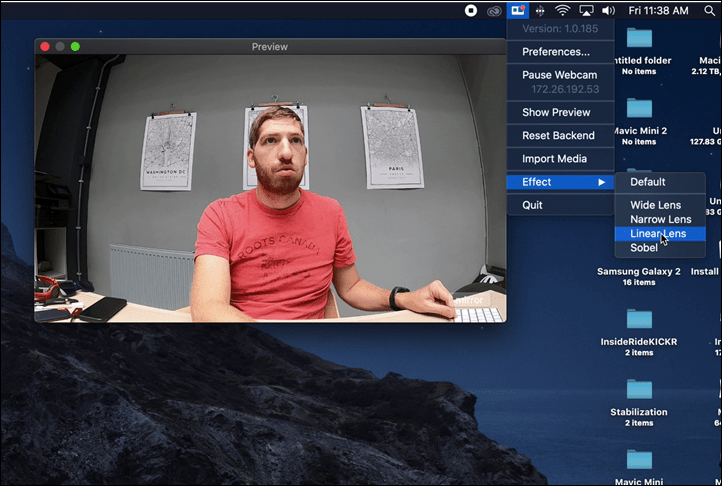This screenshot has height=486, width=722.
Task: Click the Samsung Galaxy 2 label
Action: pyautogui.click(x=639, y=271)
